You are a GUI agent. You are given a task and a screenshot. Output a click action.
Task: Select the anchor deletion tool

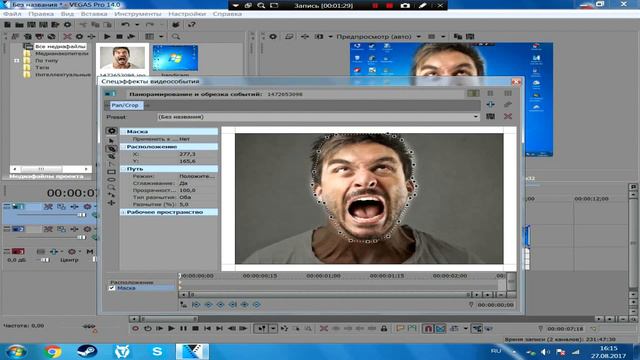tap(111, 157)
